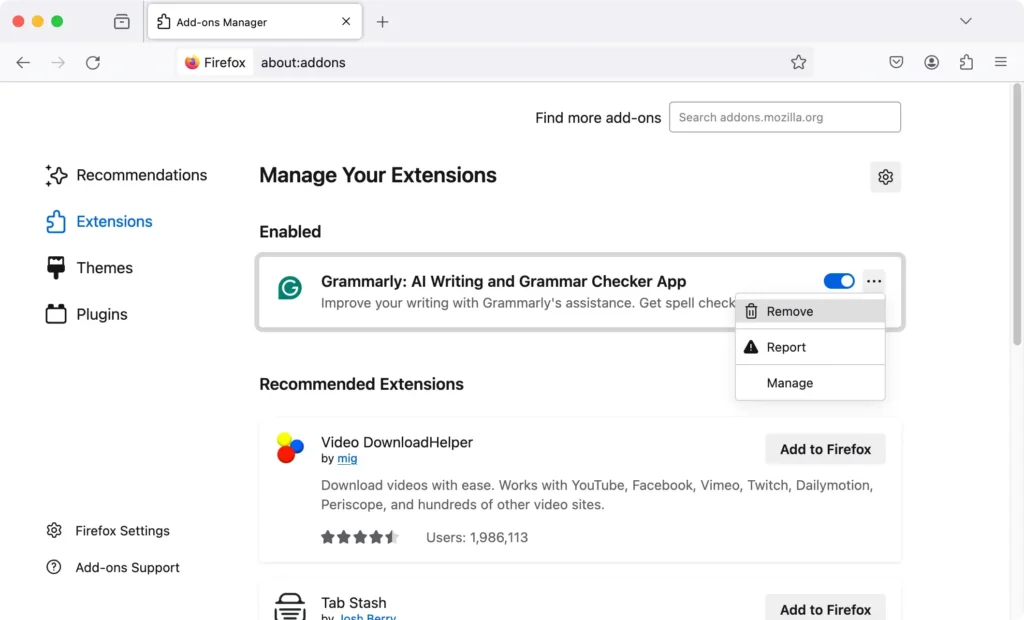Open author link for mig
Image resolution: width=1024 pixels, height=620 pixels.
(346, 458)
